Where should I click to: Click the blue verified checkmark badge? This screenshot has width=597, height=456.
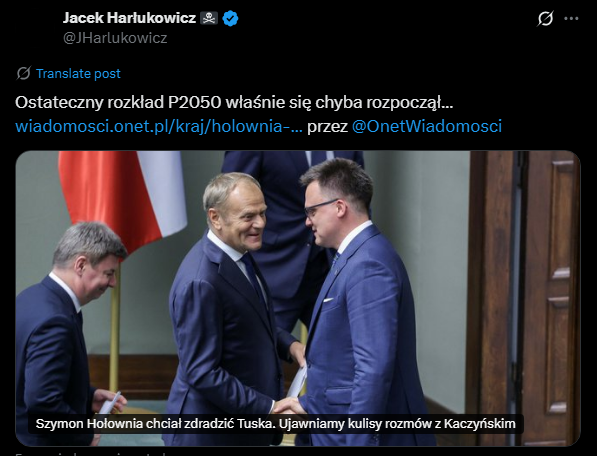tap(230, 18)
